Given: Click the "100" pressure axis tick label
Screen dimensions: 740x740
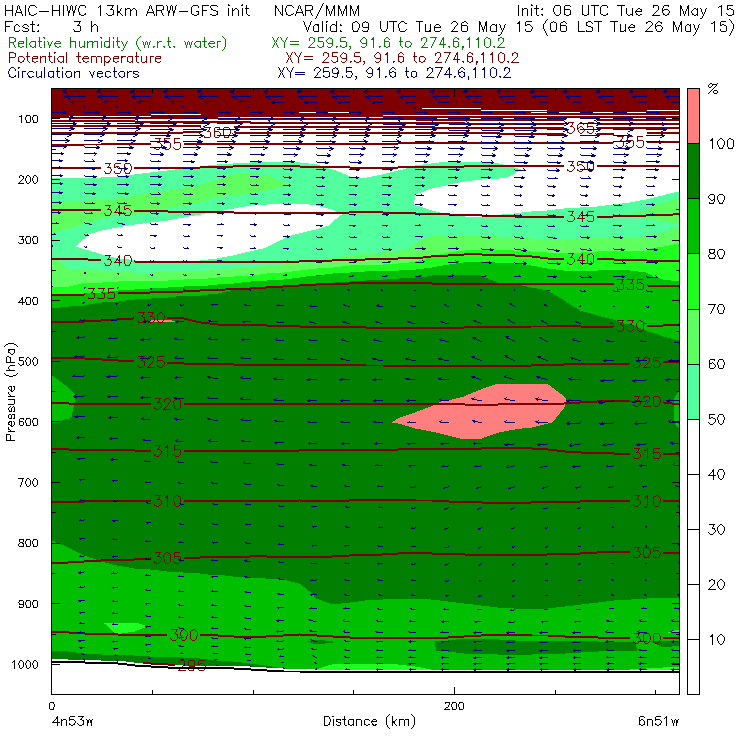Looking at the screenshot, I should pyautogui.click(x=28, y=119).
